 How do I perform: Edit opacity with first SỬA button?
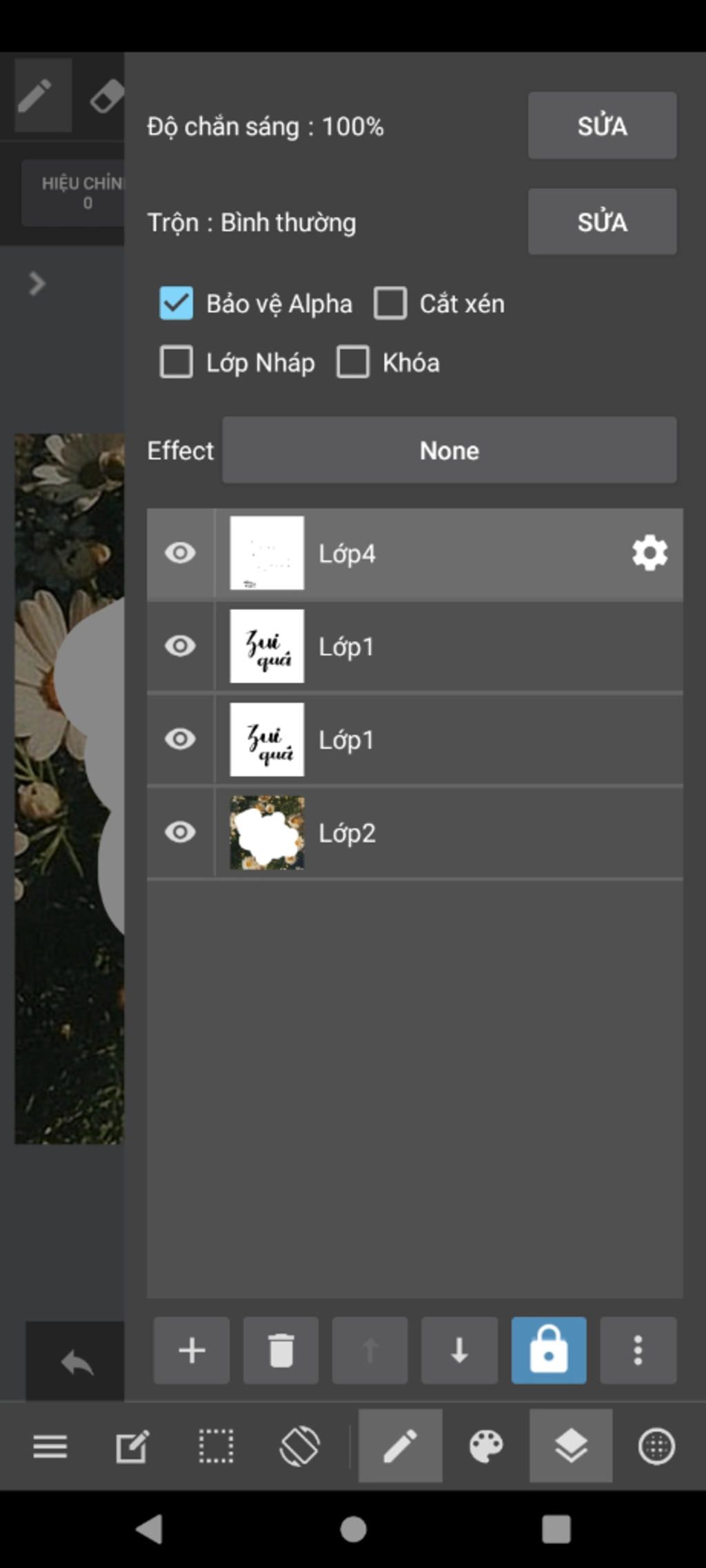(603, 125)
